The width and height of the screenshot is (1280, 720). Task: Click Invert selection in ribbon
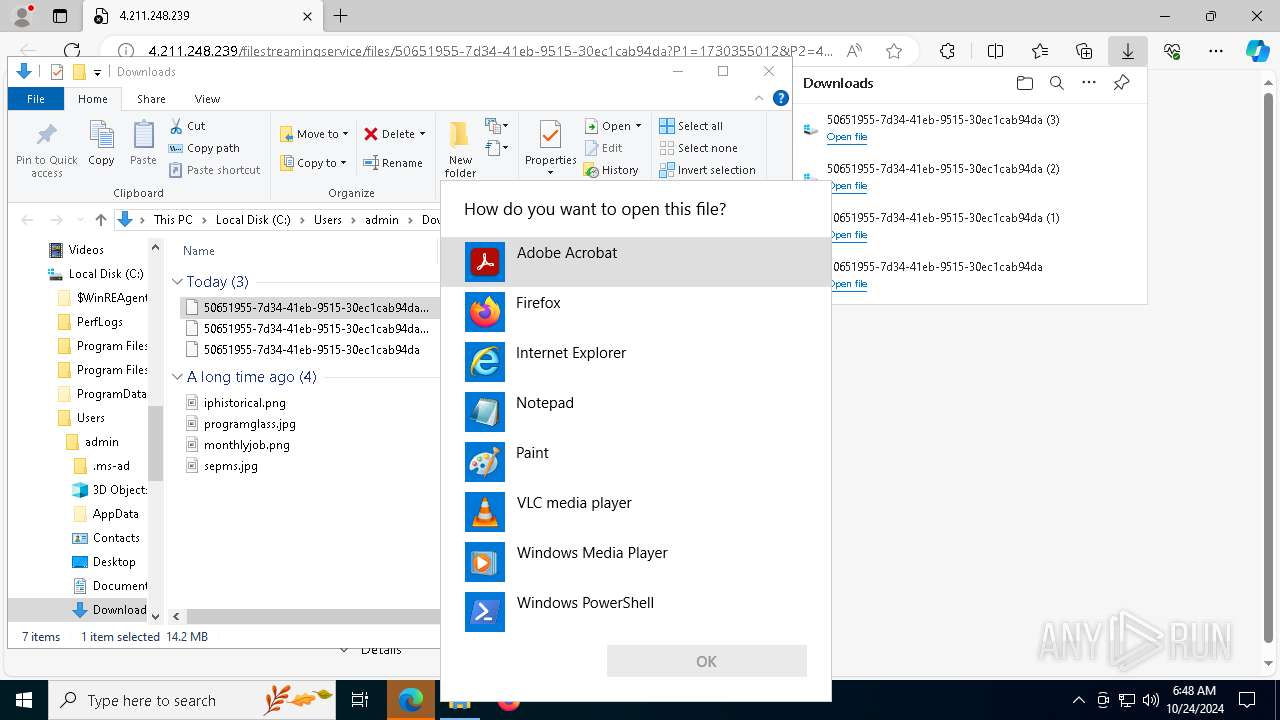[x=707, y=170]
